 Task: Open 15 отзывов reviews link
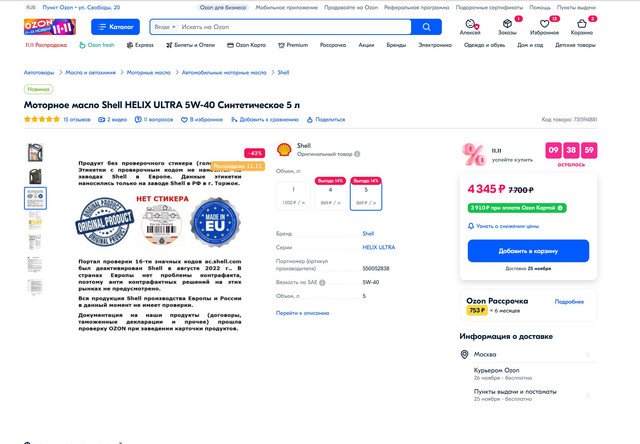(77, 120)
